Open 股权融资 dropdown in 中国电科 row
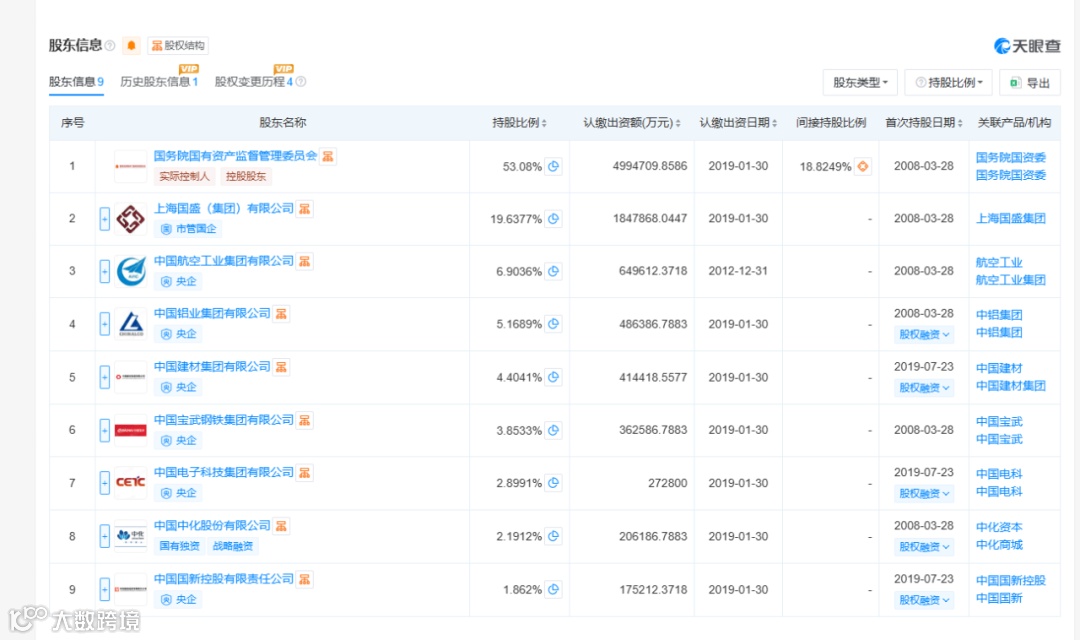 coord(924,493)
